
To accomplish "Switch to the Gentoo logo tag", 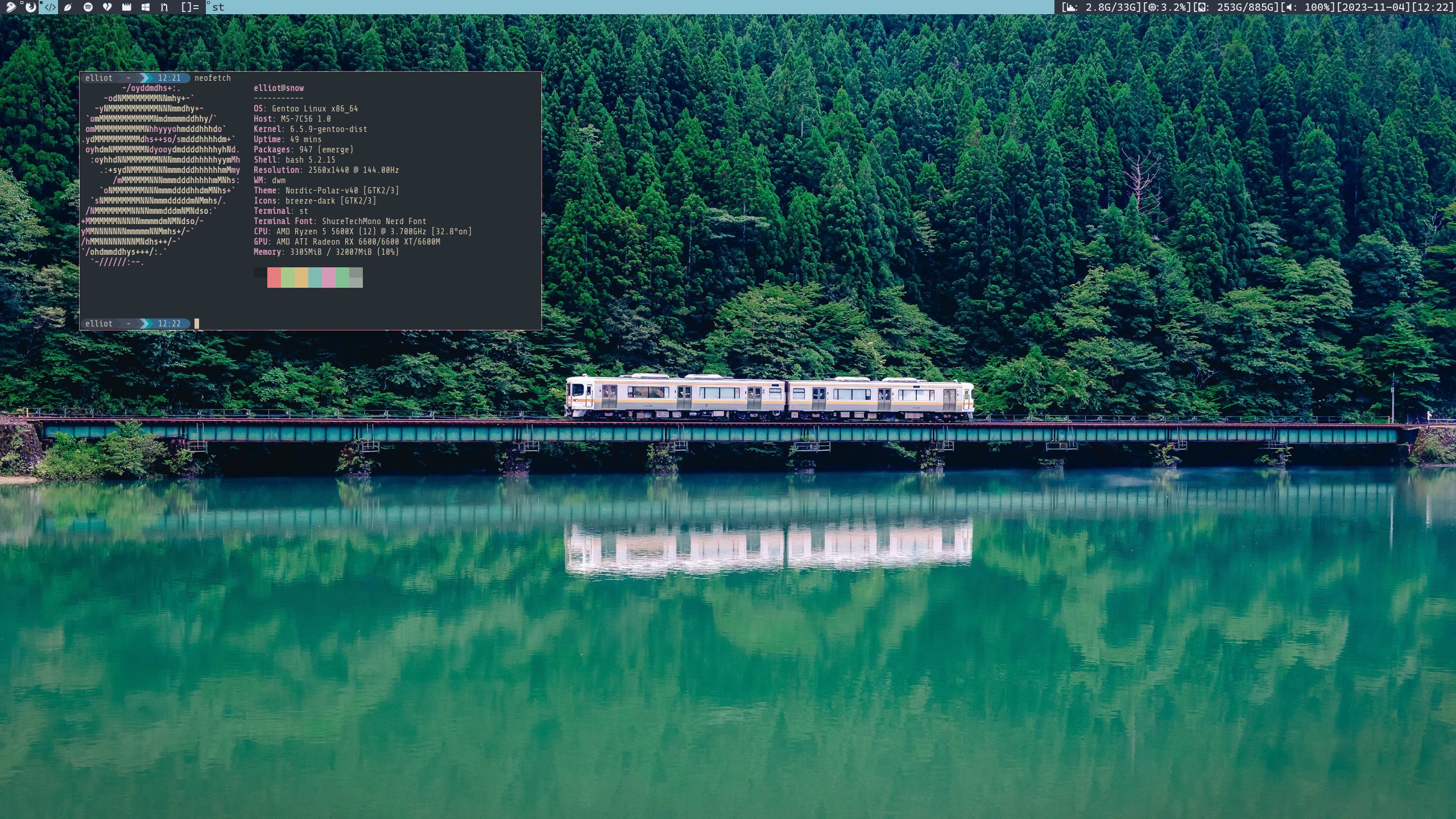I will pyautogui.click(x=10, y=7).
